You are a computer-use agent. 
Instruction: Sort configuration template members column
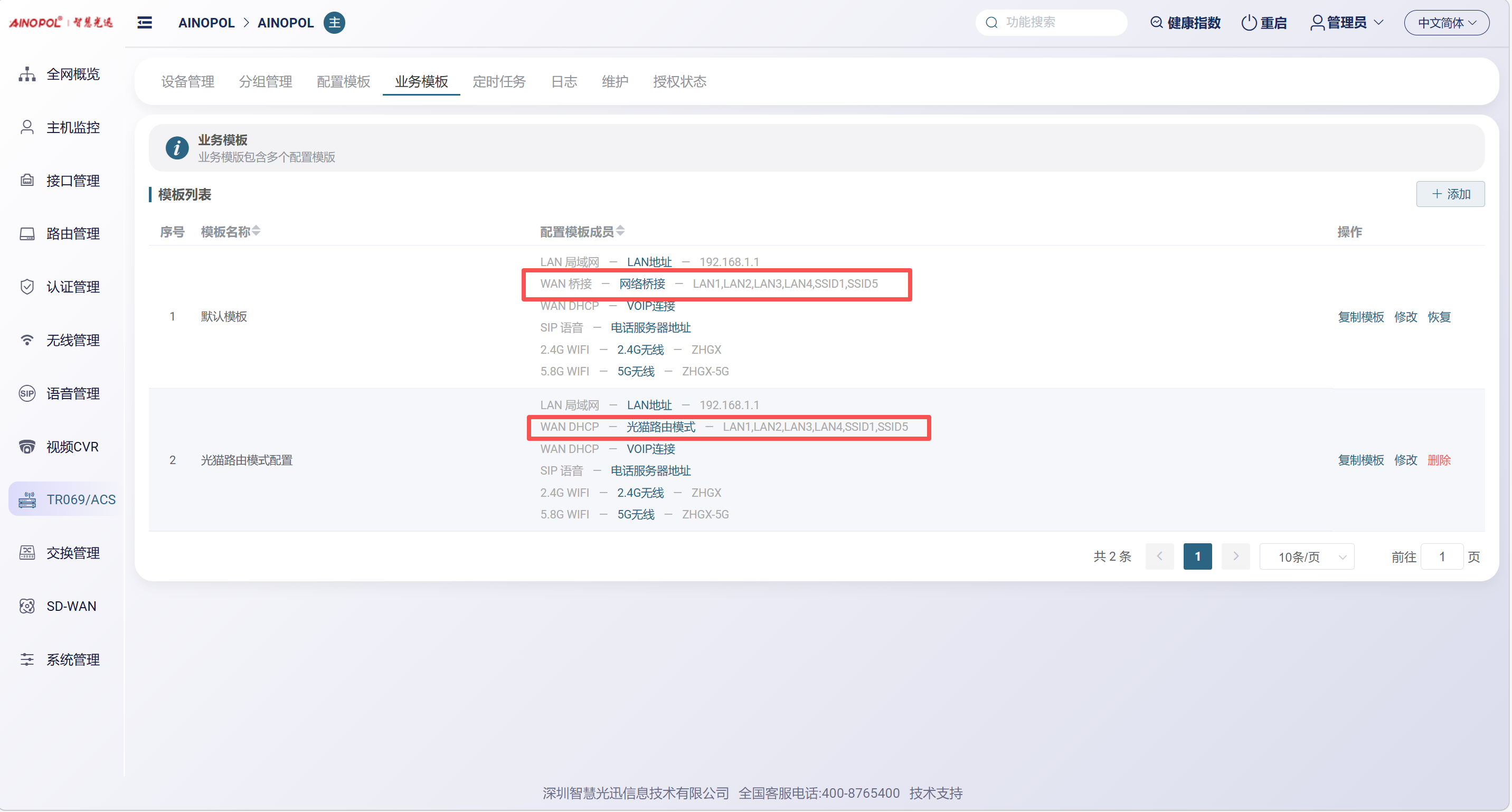(620, 231)
